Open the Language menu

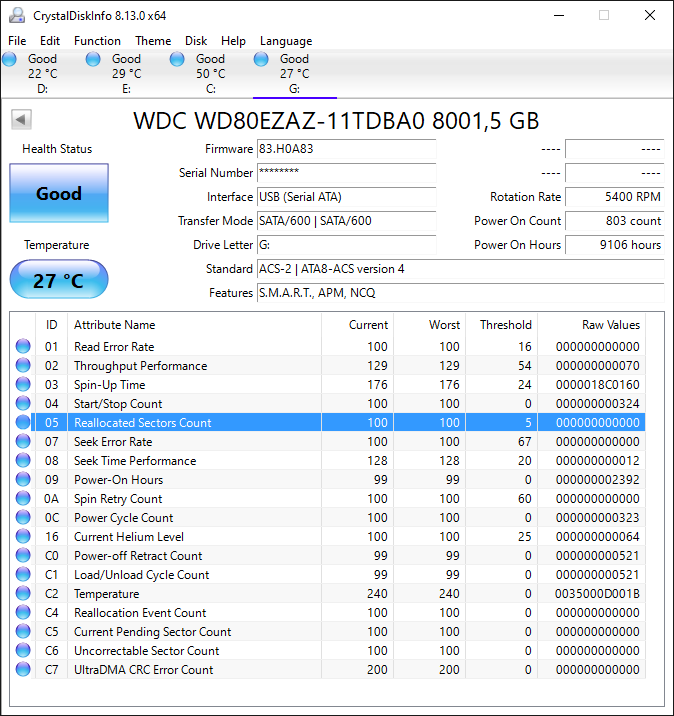(286, 41)
